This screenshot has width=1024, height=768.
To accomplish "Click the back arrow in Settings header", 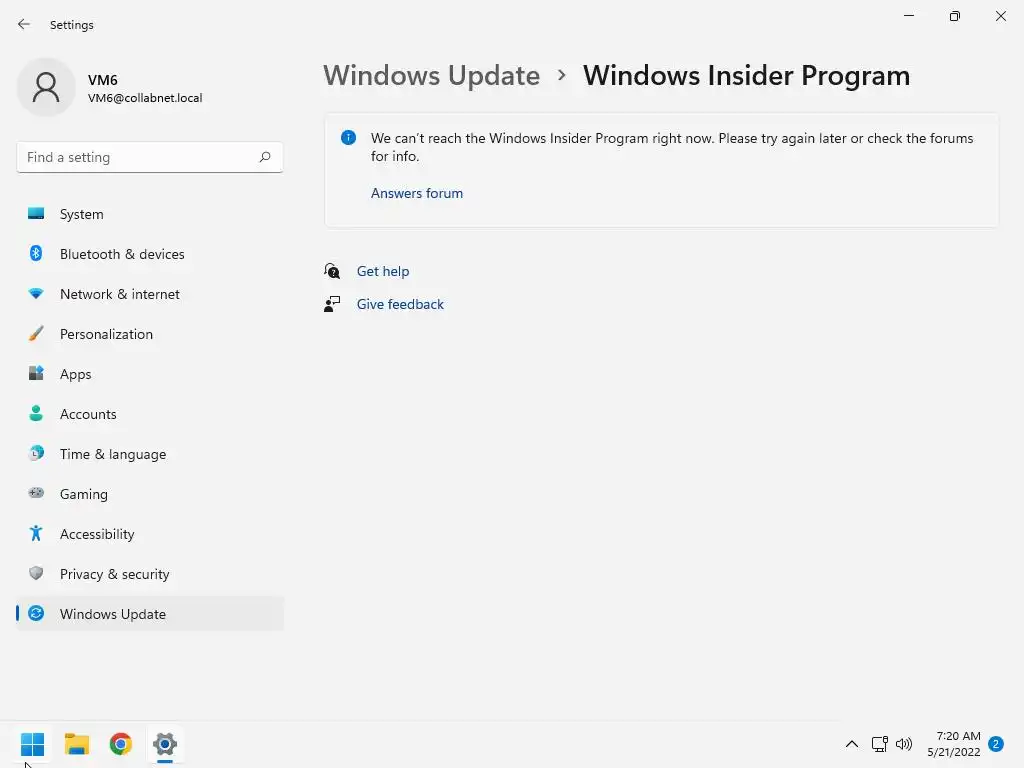I will pos(24,24).
